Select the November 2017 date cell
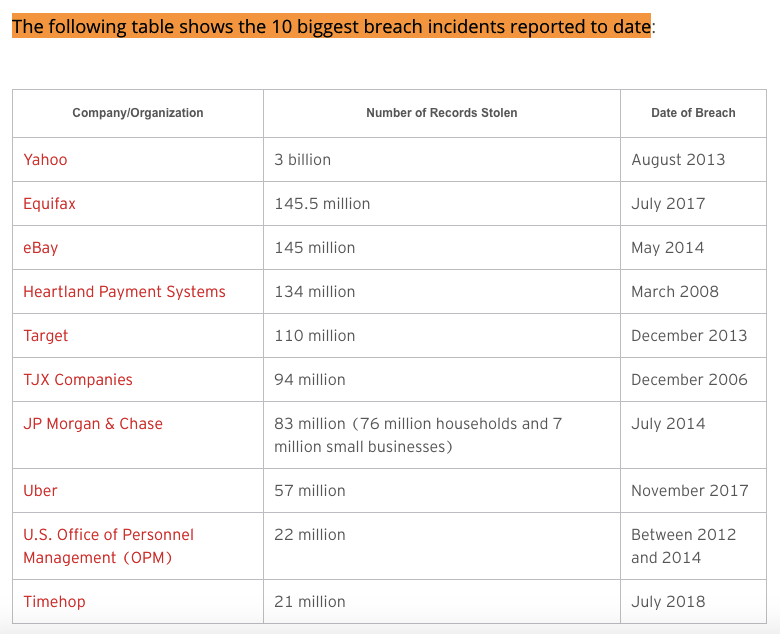780x634 pixels. [693, 491]
